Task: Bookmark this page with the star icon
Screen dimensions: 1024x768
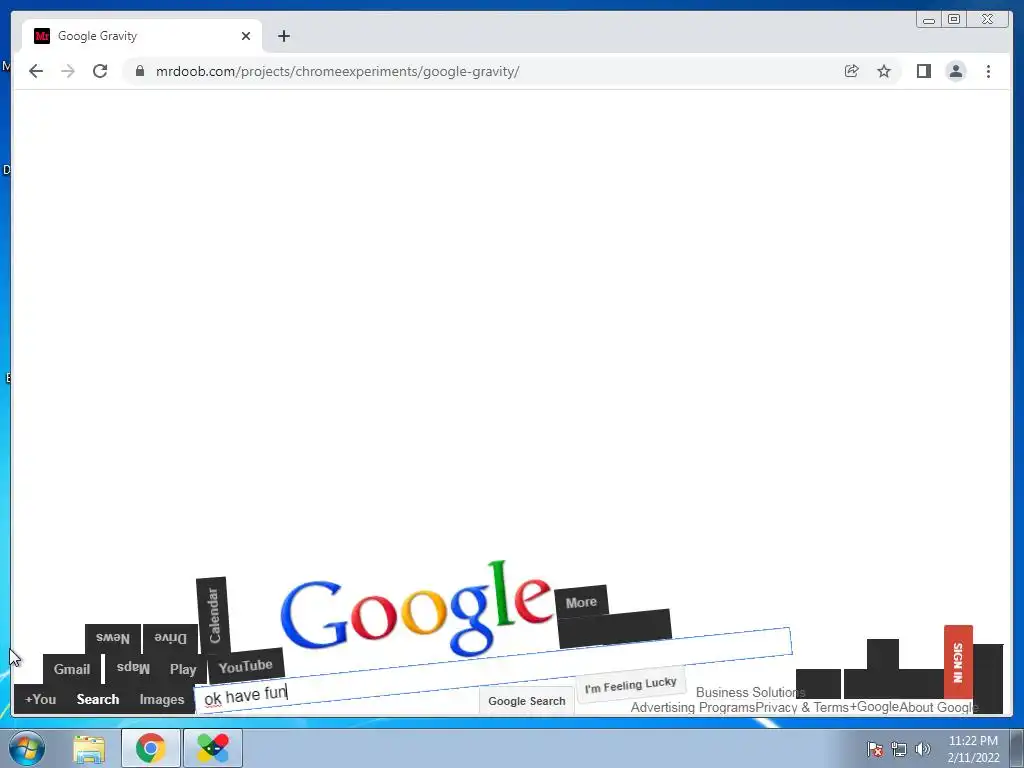Action: (884, 71)
